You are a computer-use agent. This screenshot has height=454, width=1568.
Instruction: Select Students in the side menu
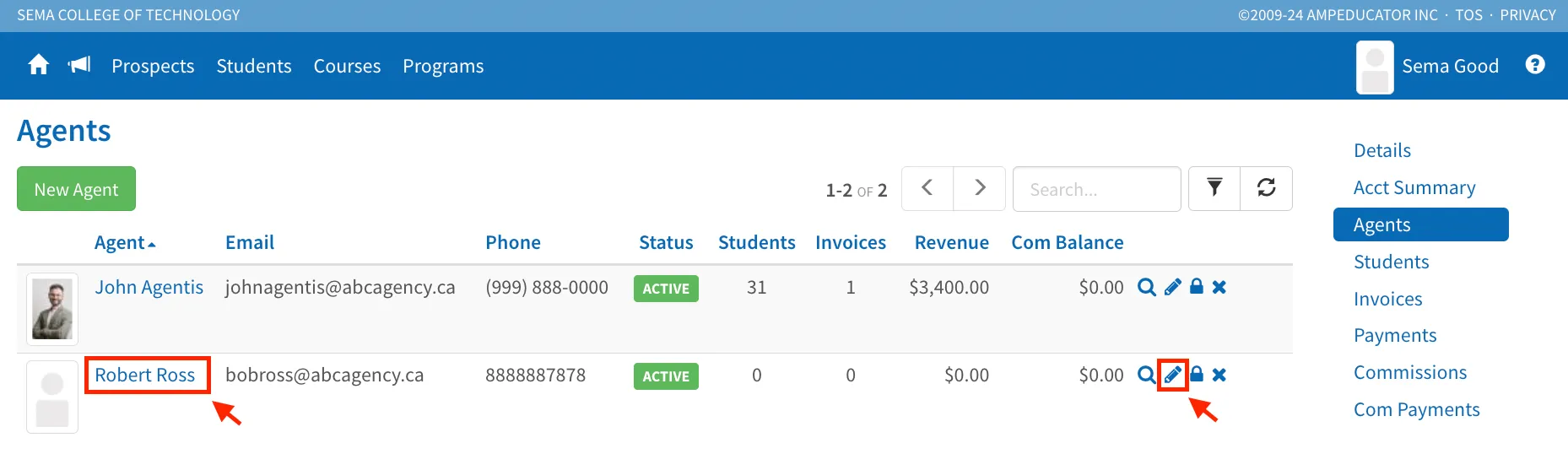(x=1391, y=262)
